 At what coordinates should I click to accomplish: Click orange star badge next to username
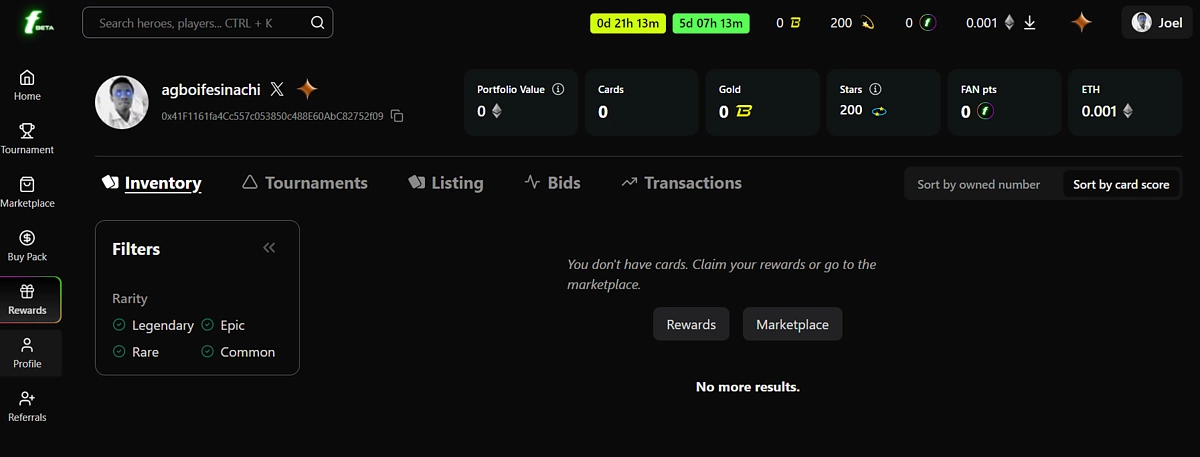pyautogui.click(x=307, y=90)
